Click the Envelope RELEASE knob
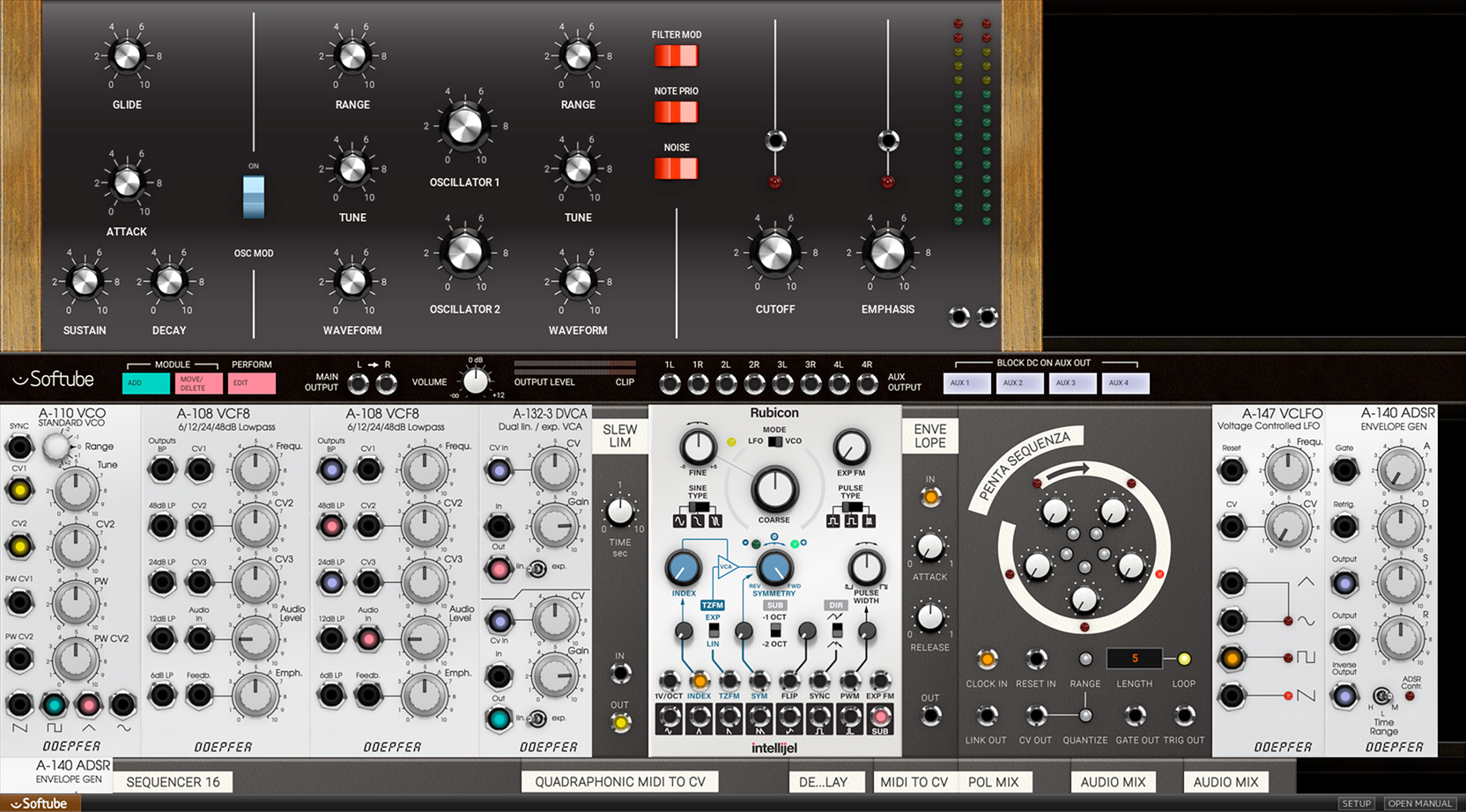Viewport: 1466px width, 812px height. pyautogui.click(x=930, y=617)
